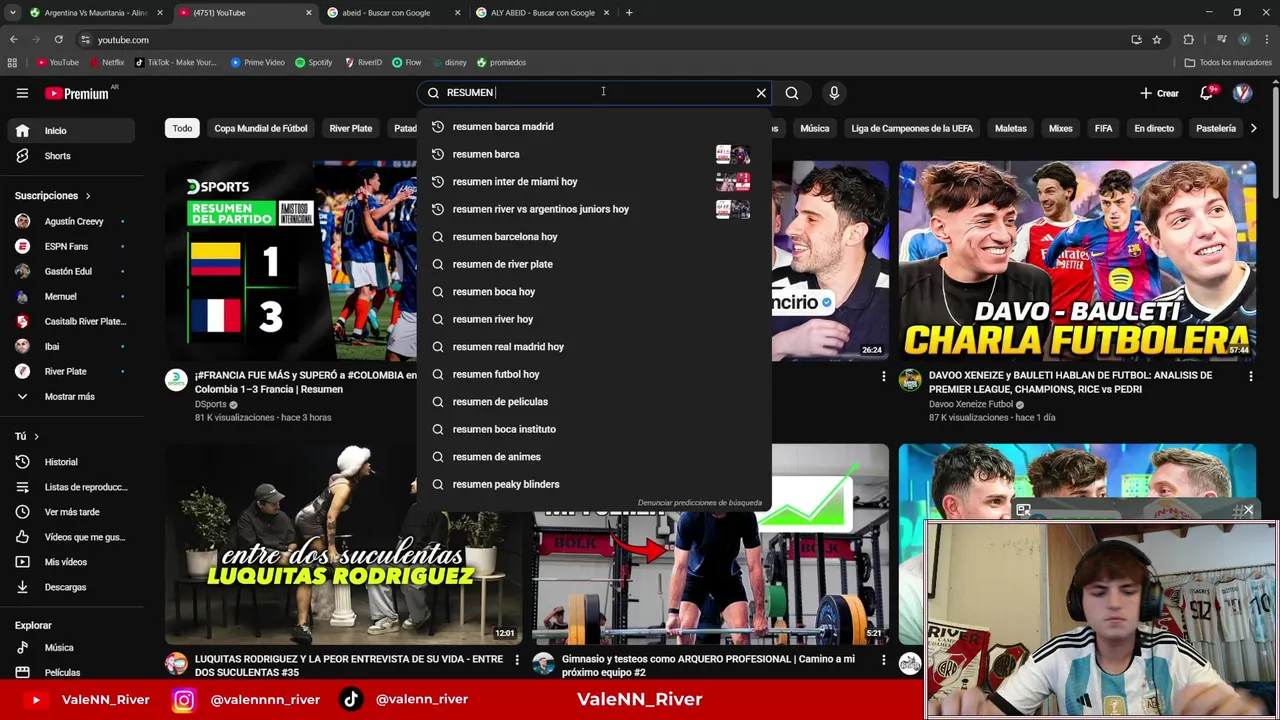
Task: Open Todos los marcadores folder
Action: tap(1228, 62)
